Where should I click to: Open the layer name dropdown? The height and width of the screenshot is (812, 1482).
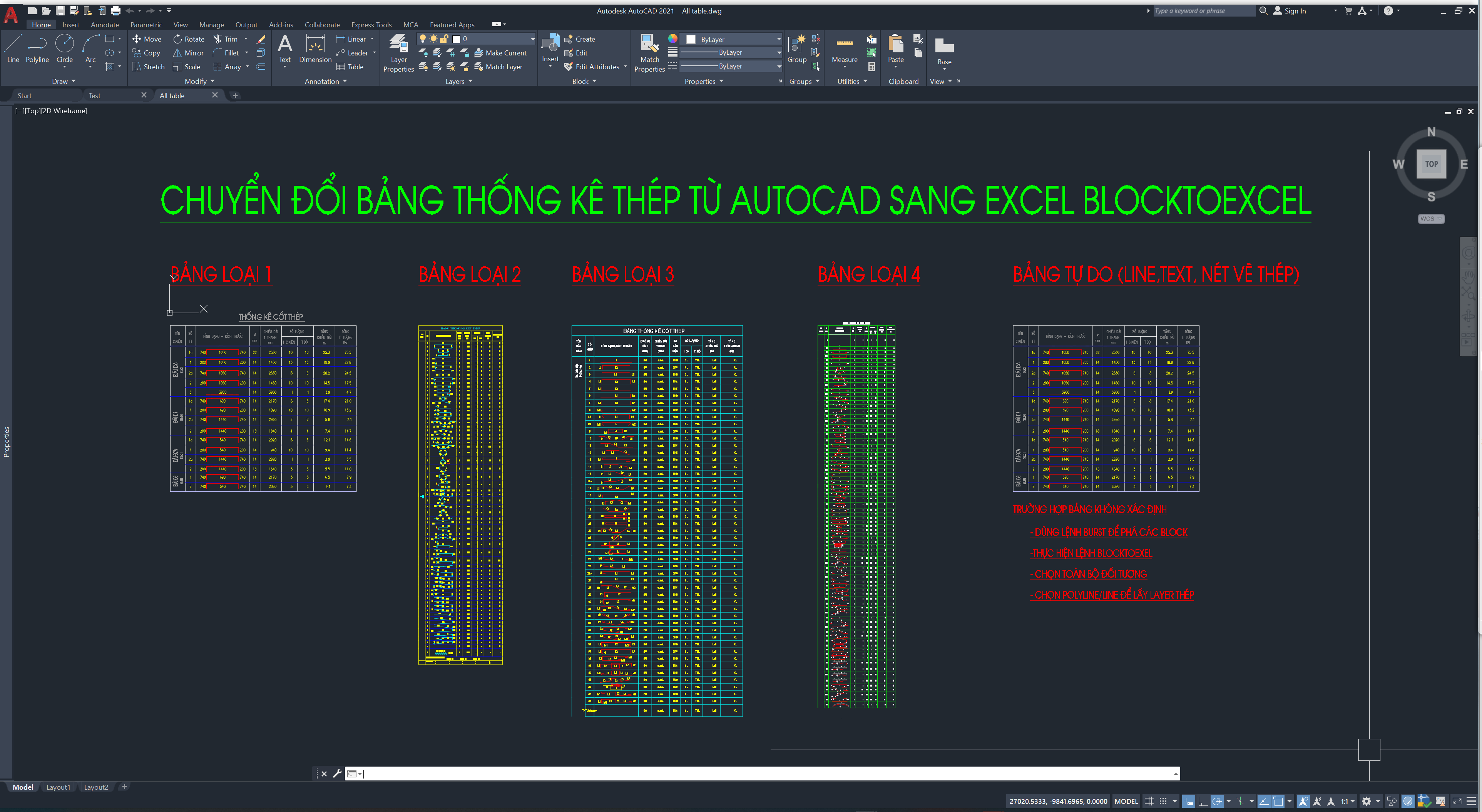pyautogui.click(x=532, y=39)
